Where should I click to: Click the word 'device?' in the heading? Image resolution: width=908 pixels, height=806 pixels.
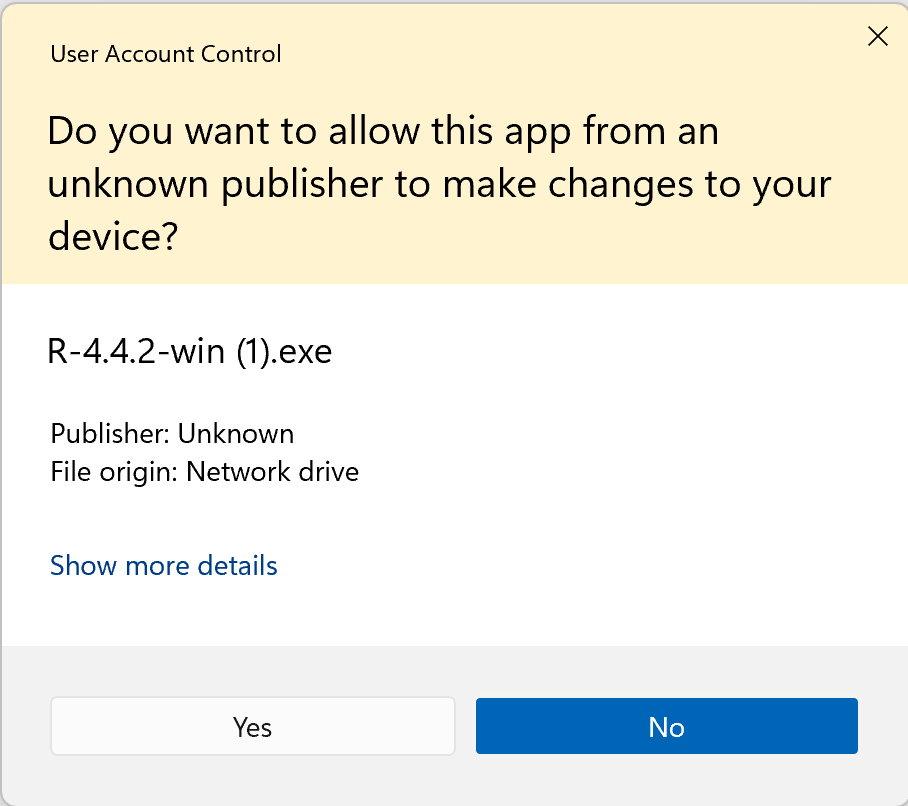113,240
